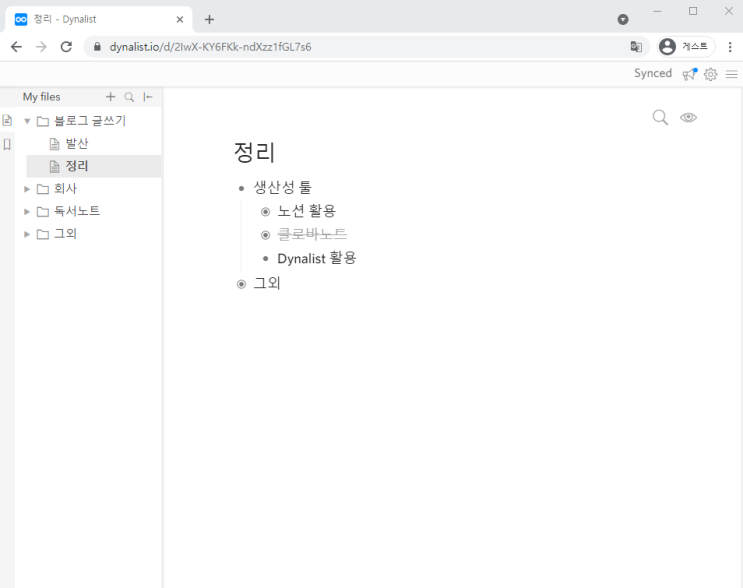Click the Dynalist tab favicon
Viewport: 743px width, 588px height.
(21, 19)
